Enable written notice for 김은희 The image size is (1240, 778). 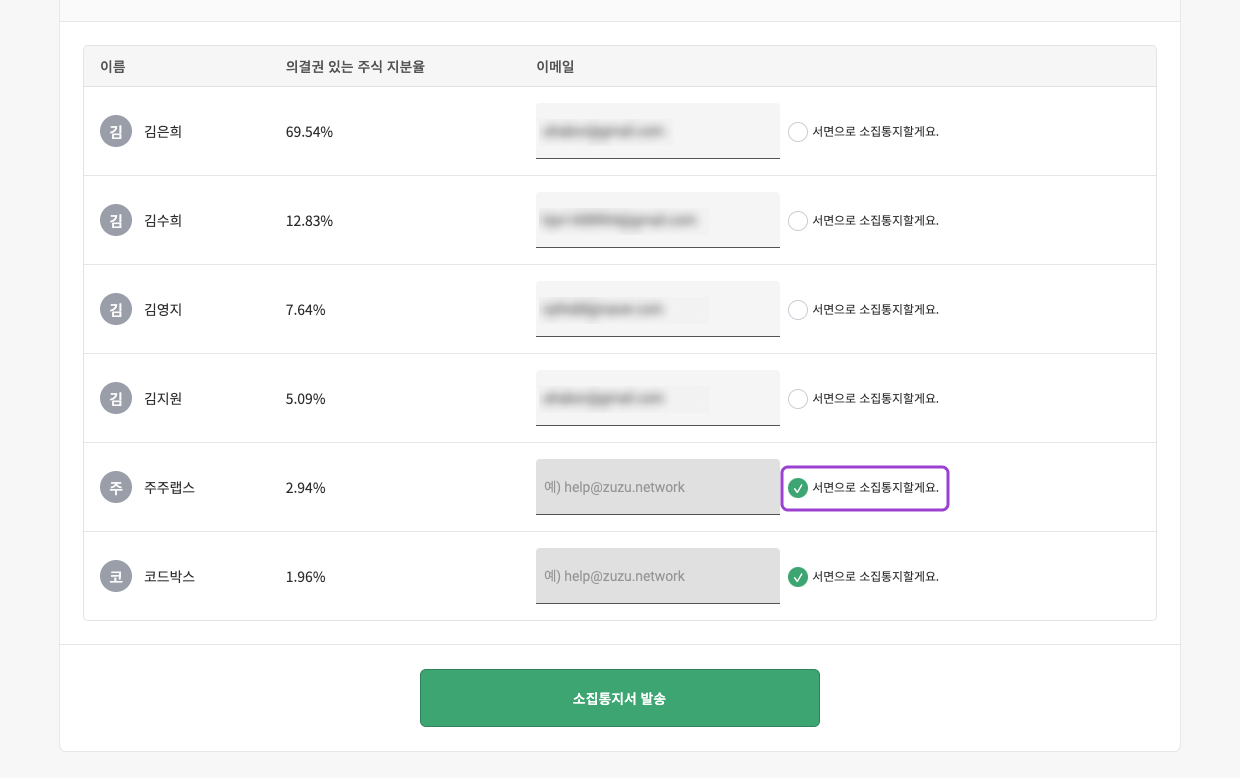click(797, 131)
